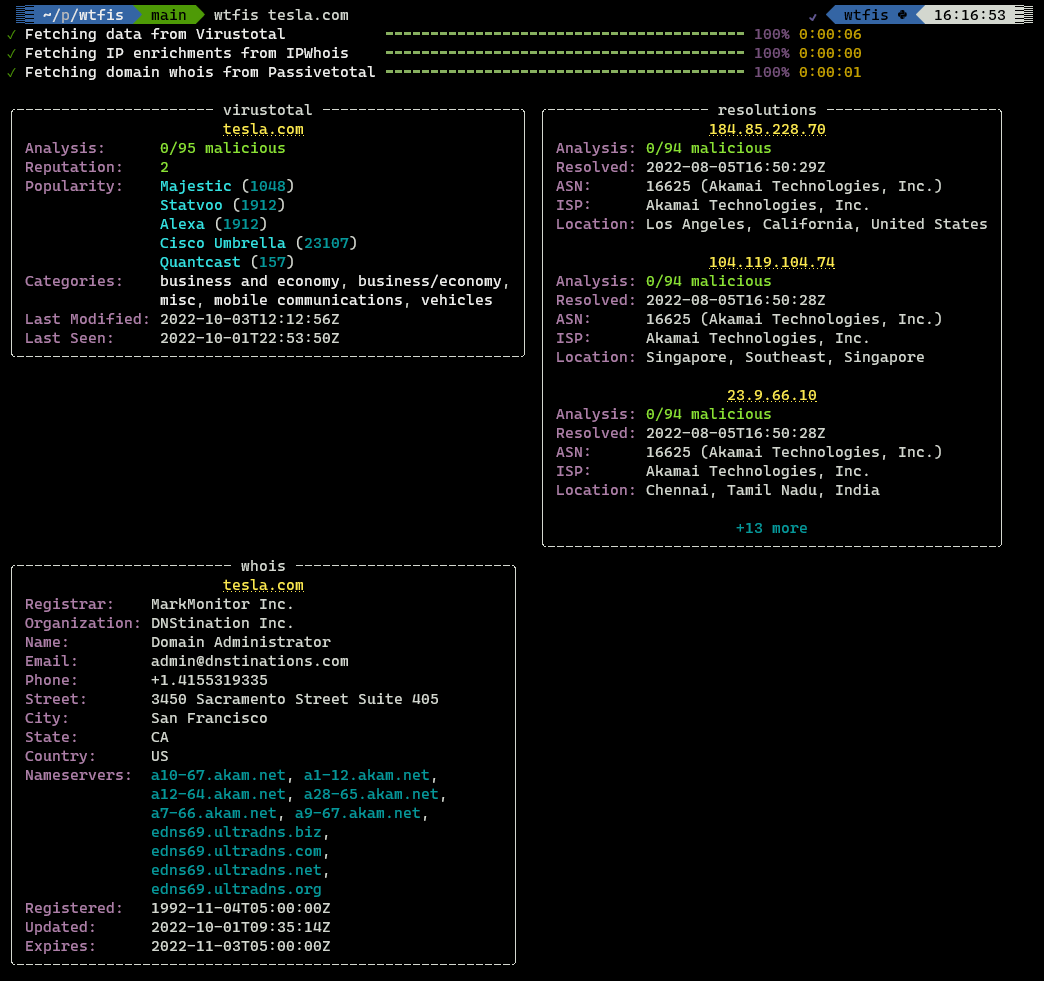Click the 'MarkMonitor Inc.' registrar value

[222, 604]
